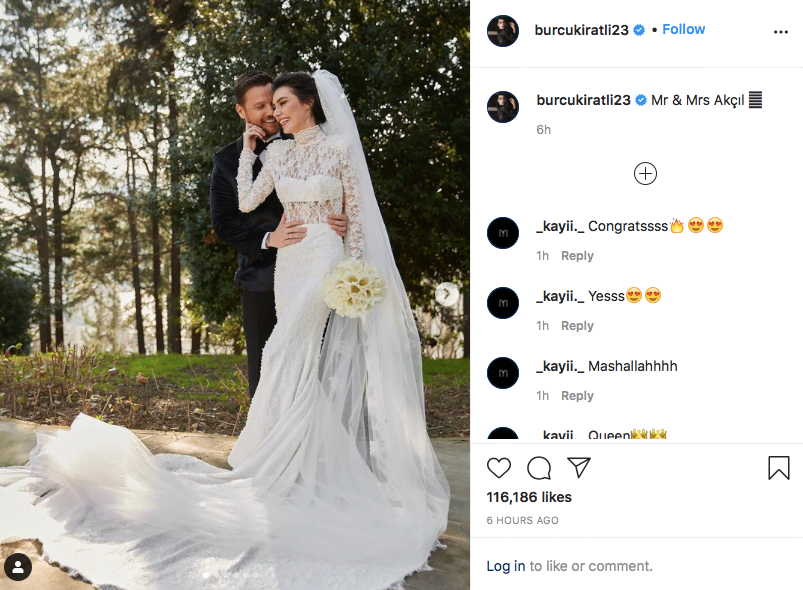Click the _kayii._ avatar beside the Yesss comment
This screenshot has height=590, width=803.
tap(503, 303)
